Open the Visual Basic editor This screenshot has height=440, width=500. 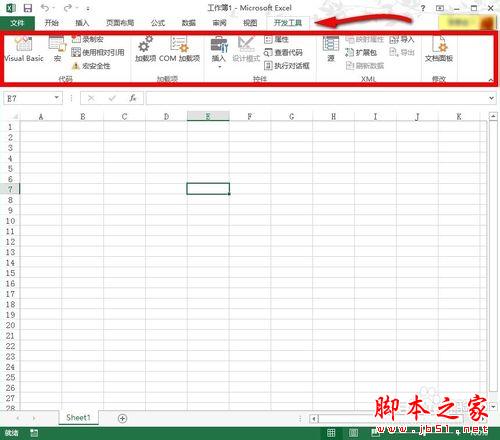pos(24,49)
